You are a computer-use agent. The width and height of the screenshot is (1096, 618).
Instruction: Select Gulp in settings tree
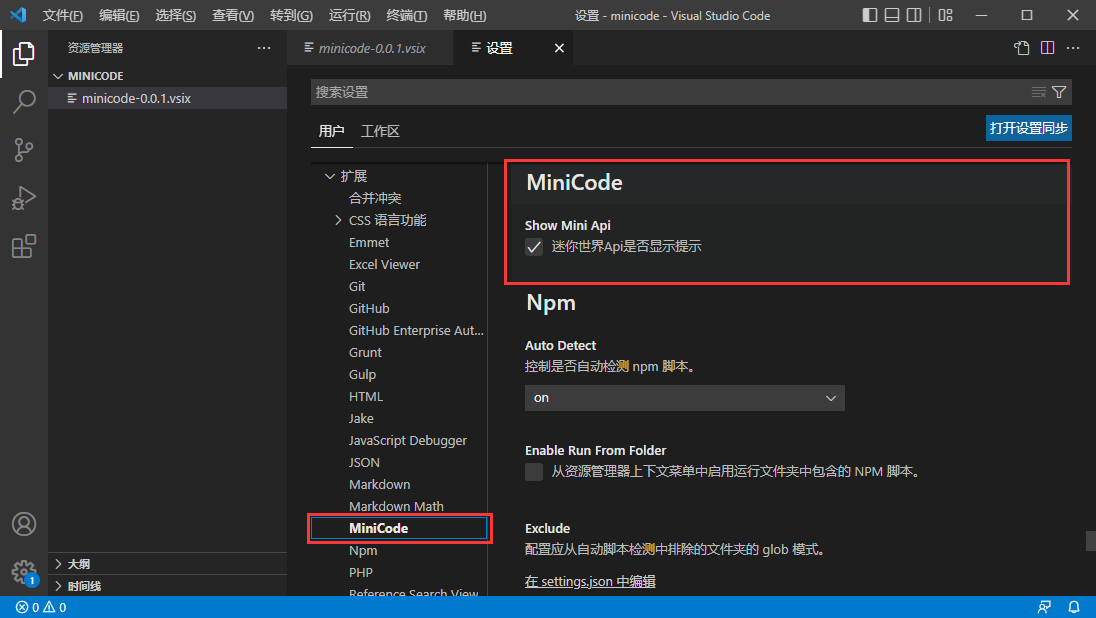pyautogui.click(x=362, y=375)
